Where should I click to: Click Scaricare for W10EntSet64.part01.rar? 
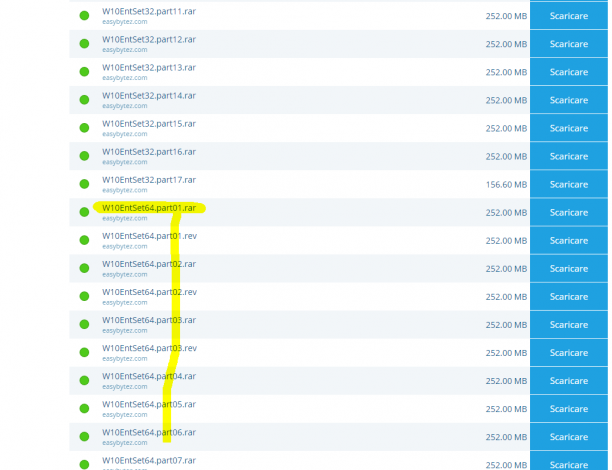click(569, 213)
